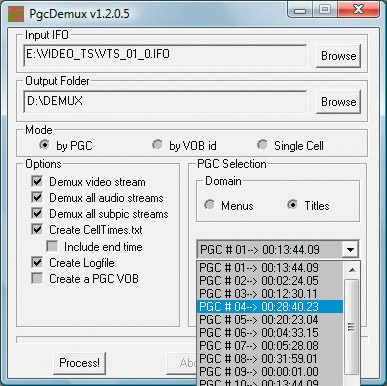Image resolution: width=387 pixels, height=386 pixels.
Task: Enable Create a PGC VOB option
Action: [x=37, y=278]
